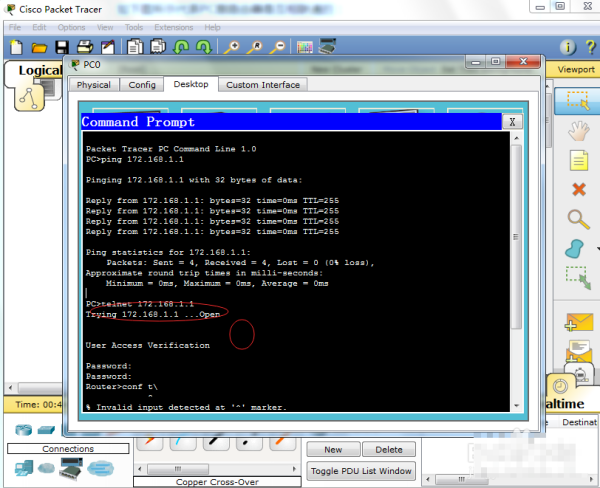Click the Copper Cross-Over connection label

[217, 482]
